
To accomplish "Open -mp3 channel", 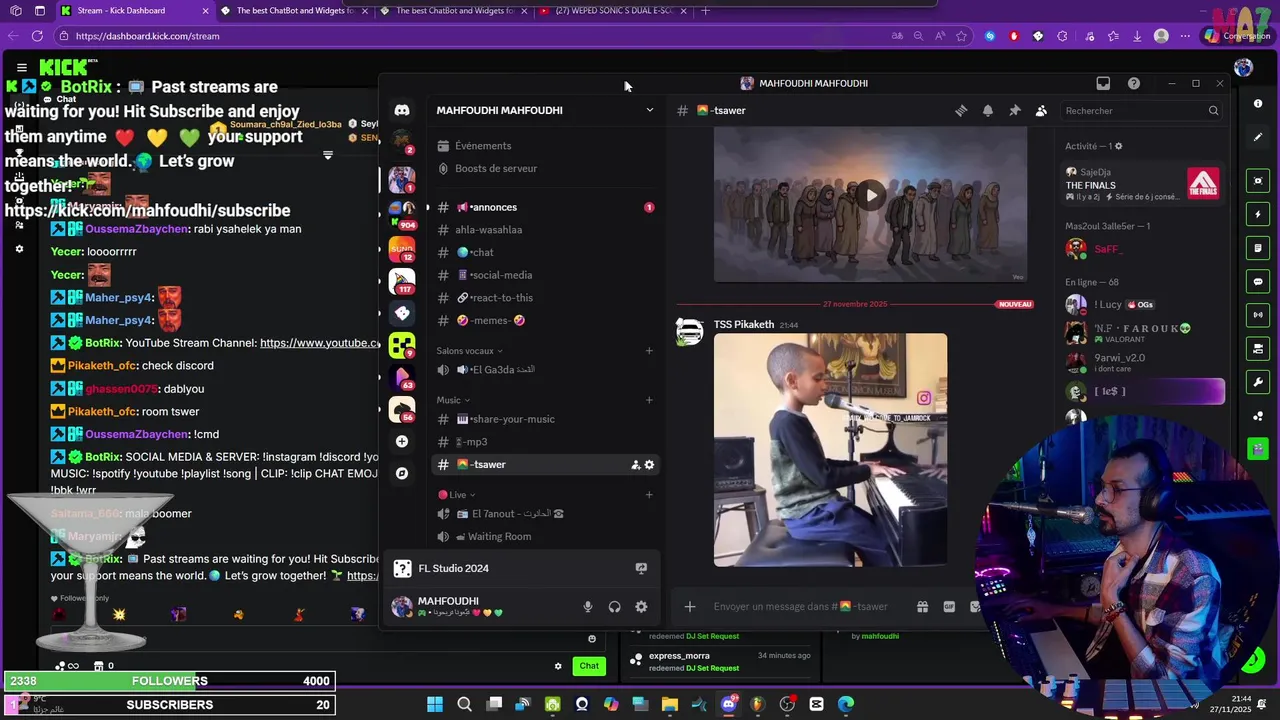I will coord(545,442).
